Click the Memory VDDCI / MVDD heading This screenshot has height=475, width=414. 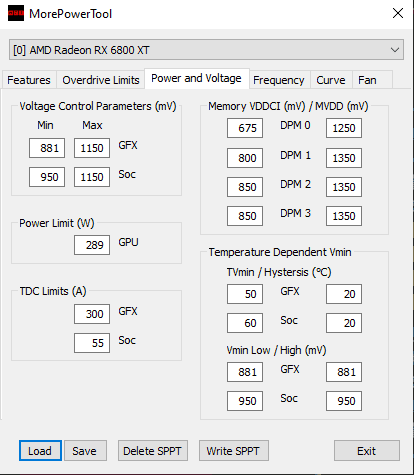288,106
